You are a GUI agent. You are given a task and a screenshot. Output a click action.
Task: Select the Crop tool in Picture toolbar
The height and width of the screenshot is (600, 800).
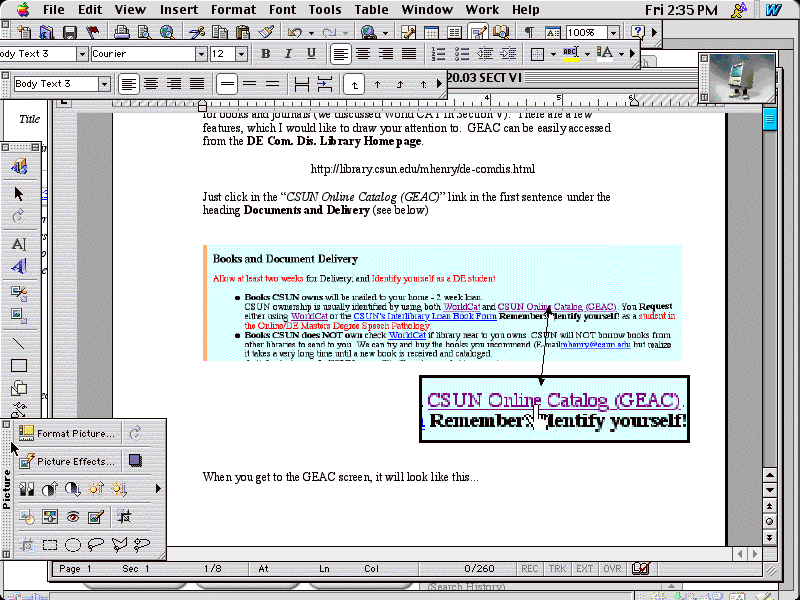click(123, 517)
